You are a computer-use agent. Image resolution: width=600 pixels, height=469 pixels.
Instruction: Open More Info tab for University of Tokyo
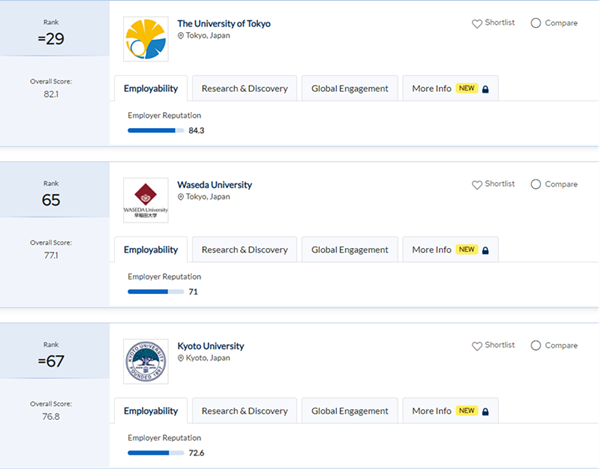click(450, 88)
